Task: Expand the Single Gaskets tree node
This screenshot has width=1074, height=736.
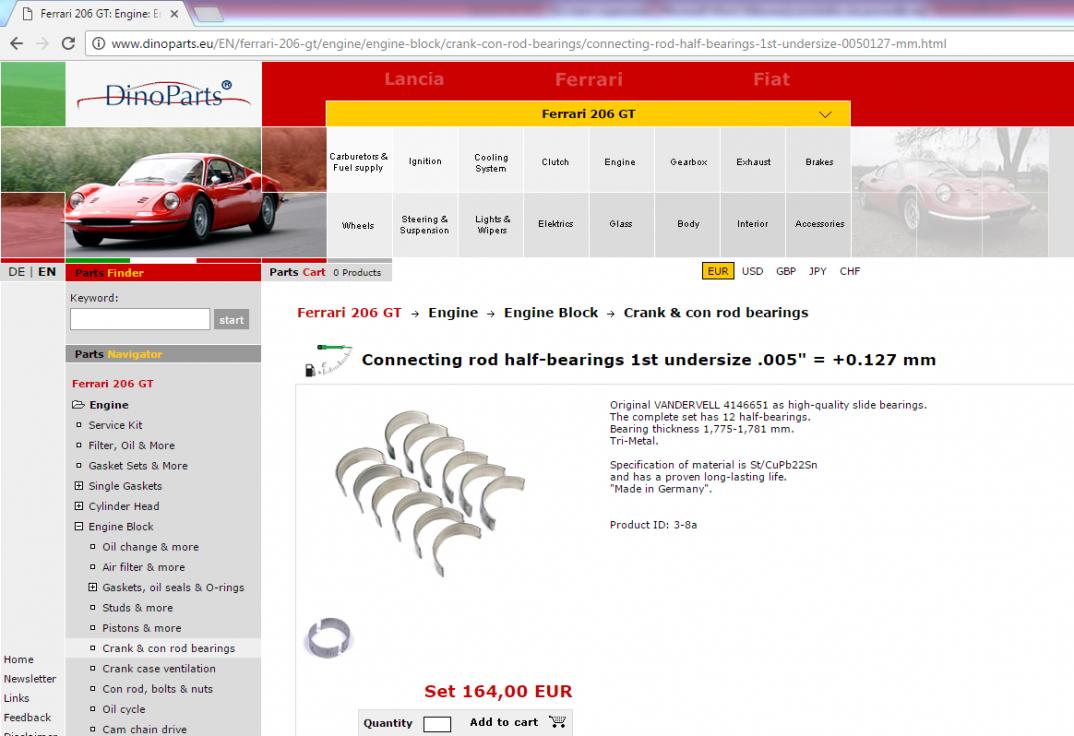Action: point(79,485)
